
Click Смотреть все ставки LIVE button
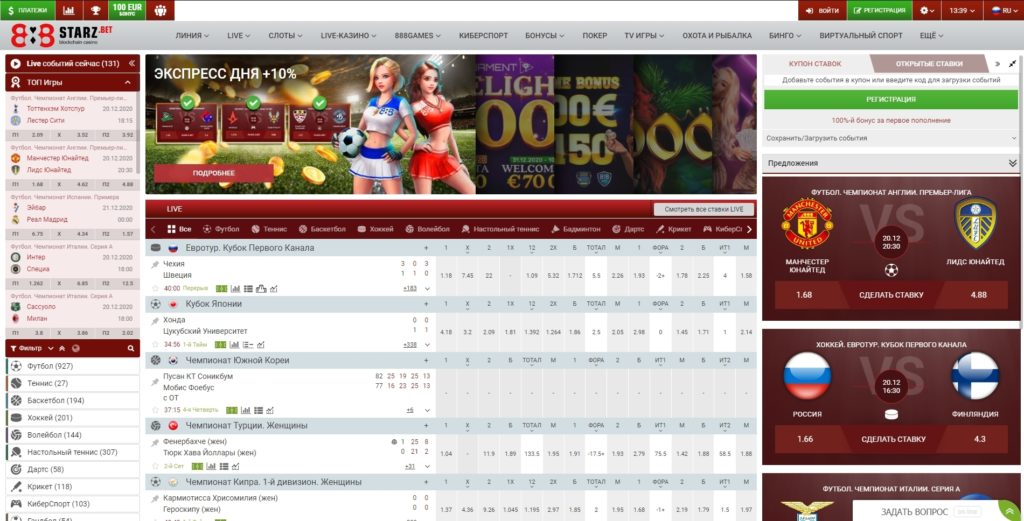pyautogui.click(x=703, y=209)
